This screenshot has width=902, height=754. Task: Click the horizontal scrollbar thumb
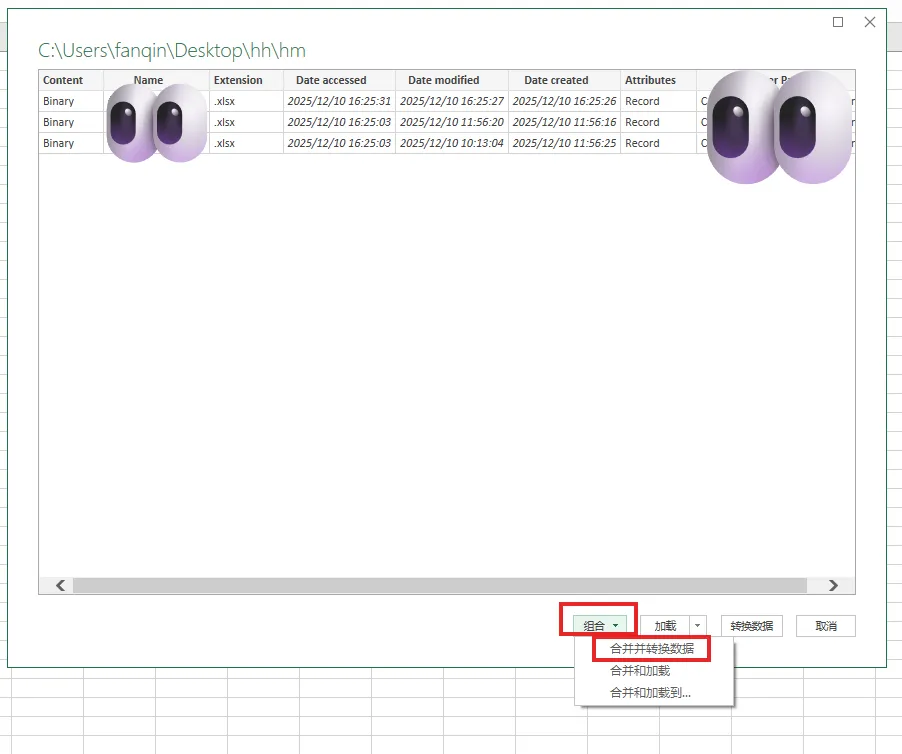click(439, 585)
